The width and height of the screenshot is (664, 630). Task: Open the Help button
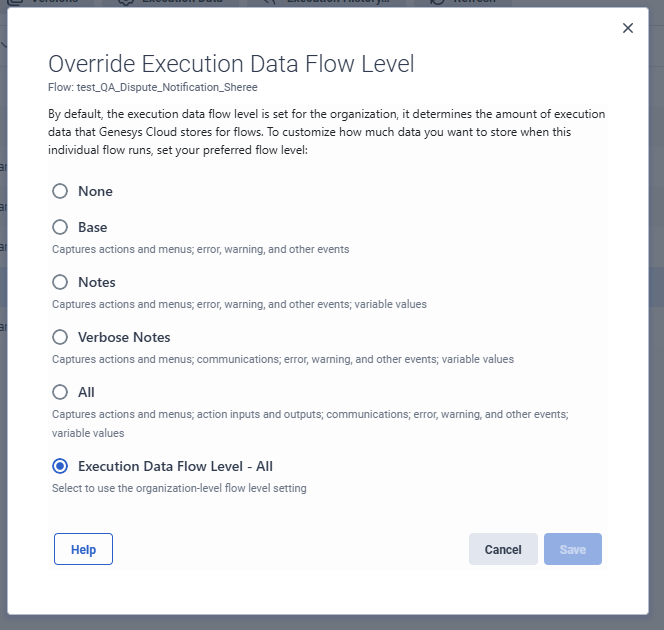(83, 549)
